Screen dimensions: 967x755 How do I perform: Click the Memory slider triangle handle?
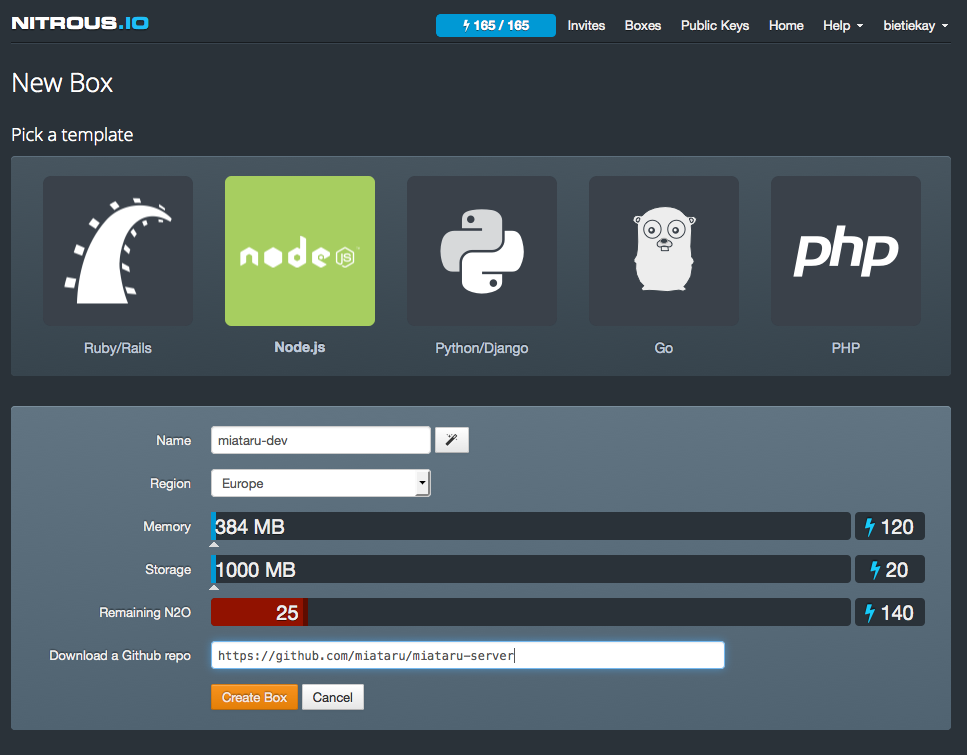pyautogui.click(x=214, y=544)
